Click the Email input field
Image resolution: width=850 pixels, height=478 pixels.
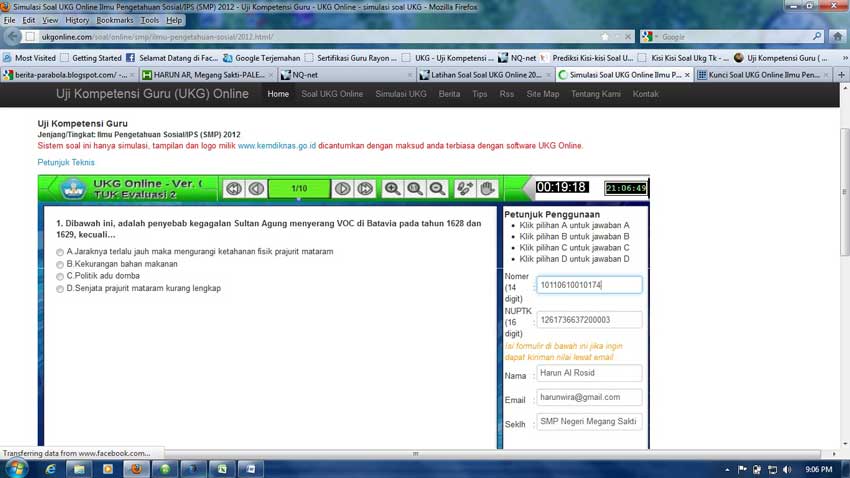pyautogui.click(x=589, y=397)
